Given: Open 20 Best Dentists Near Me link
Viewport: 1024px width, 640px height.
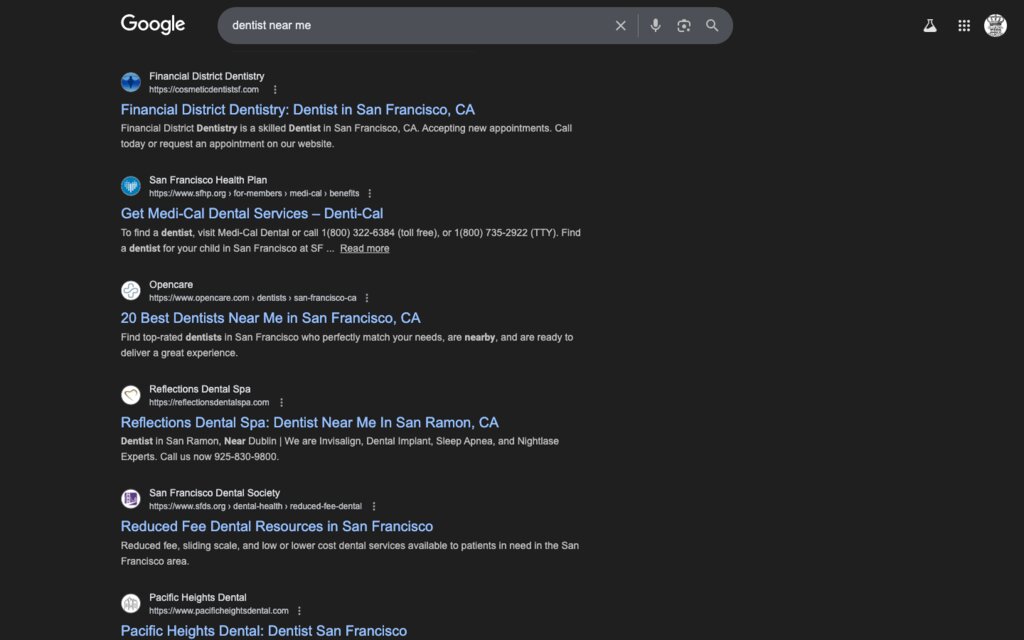Looking at the screenshot, I should 270,318.
